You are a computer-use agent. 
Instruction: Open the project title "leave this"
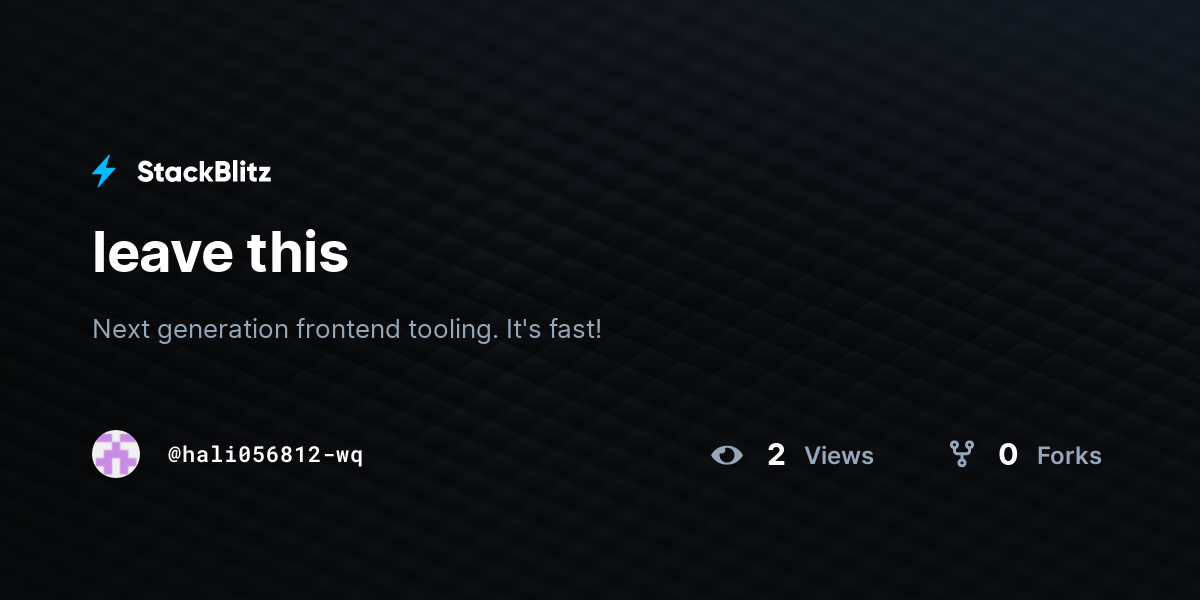220,252
